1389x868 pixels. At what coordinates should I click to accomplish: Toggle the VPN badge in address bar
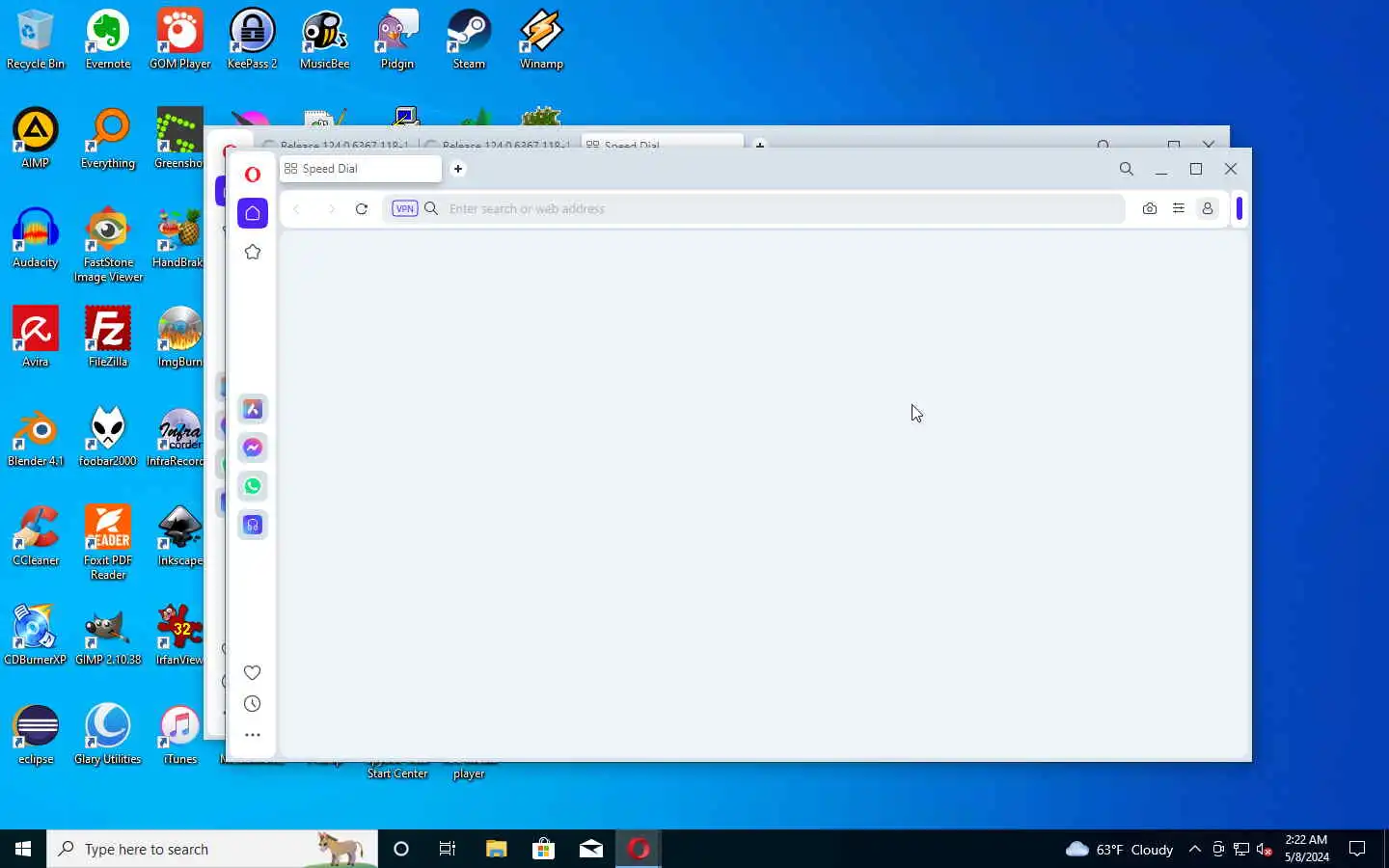(405, 208)
